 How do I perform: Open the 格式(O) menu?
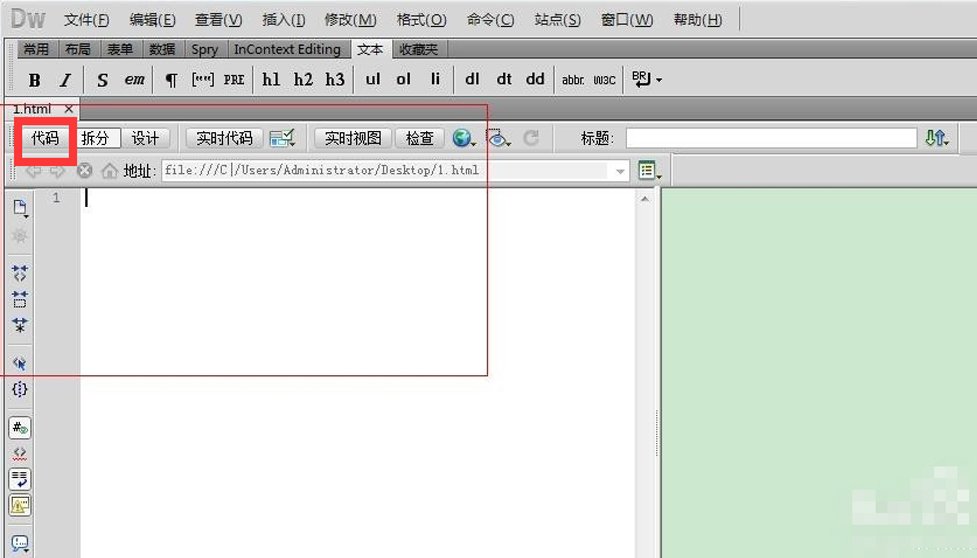422,20
